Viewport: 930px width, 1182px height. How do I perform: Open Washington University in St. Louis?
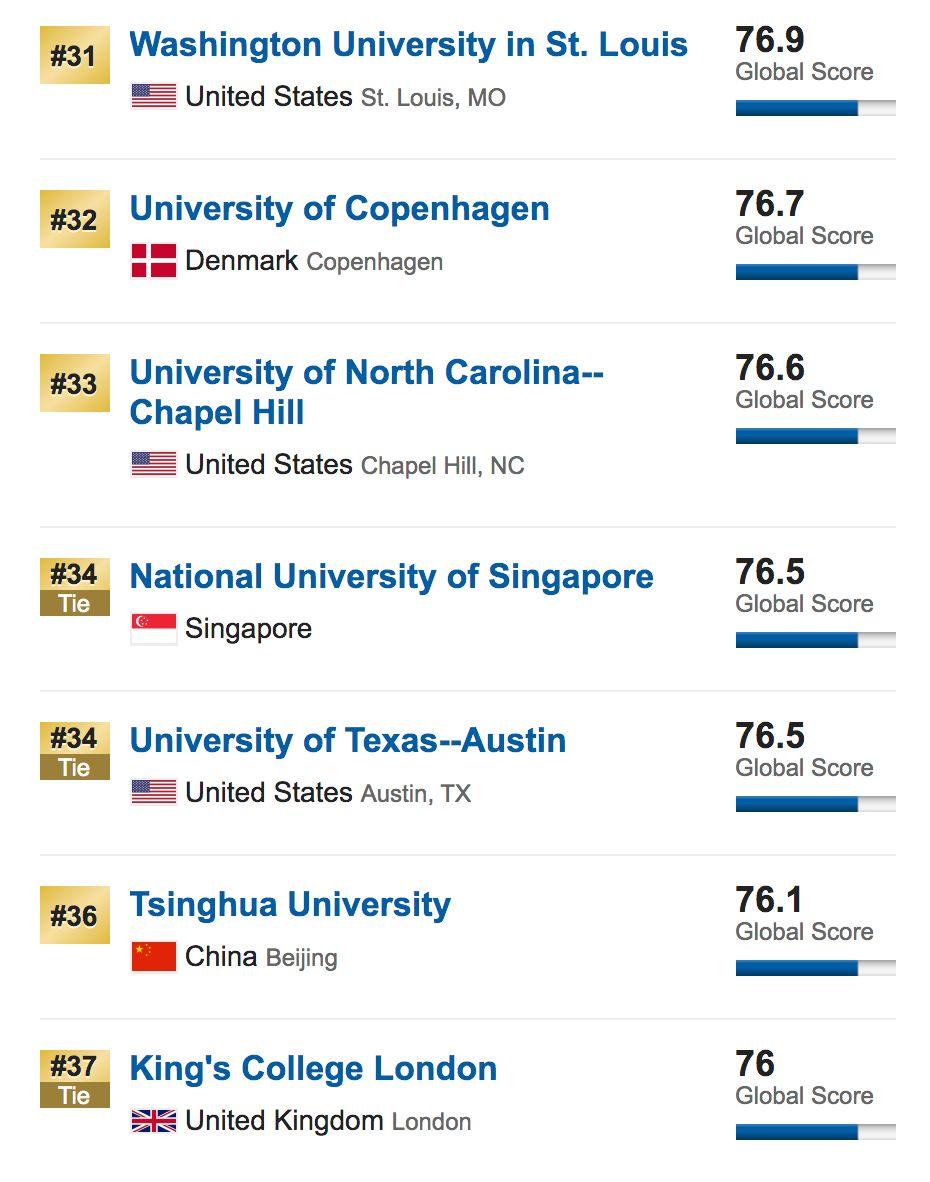tap(408, 45)
